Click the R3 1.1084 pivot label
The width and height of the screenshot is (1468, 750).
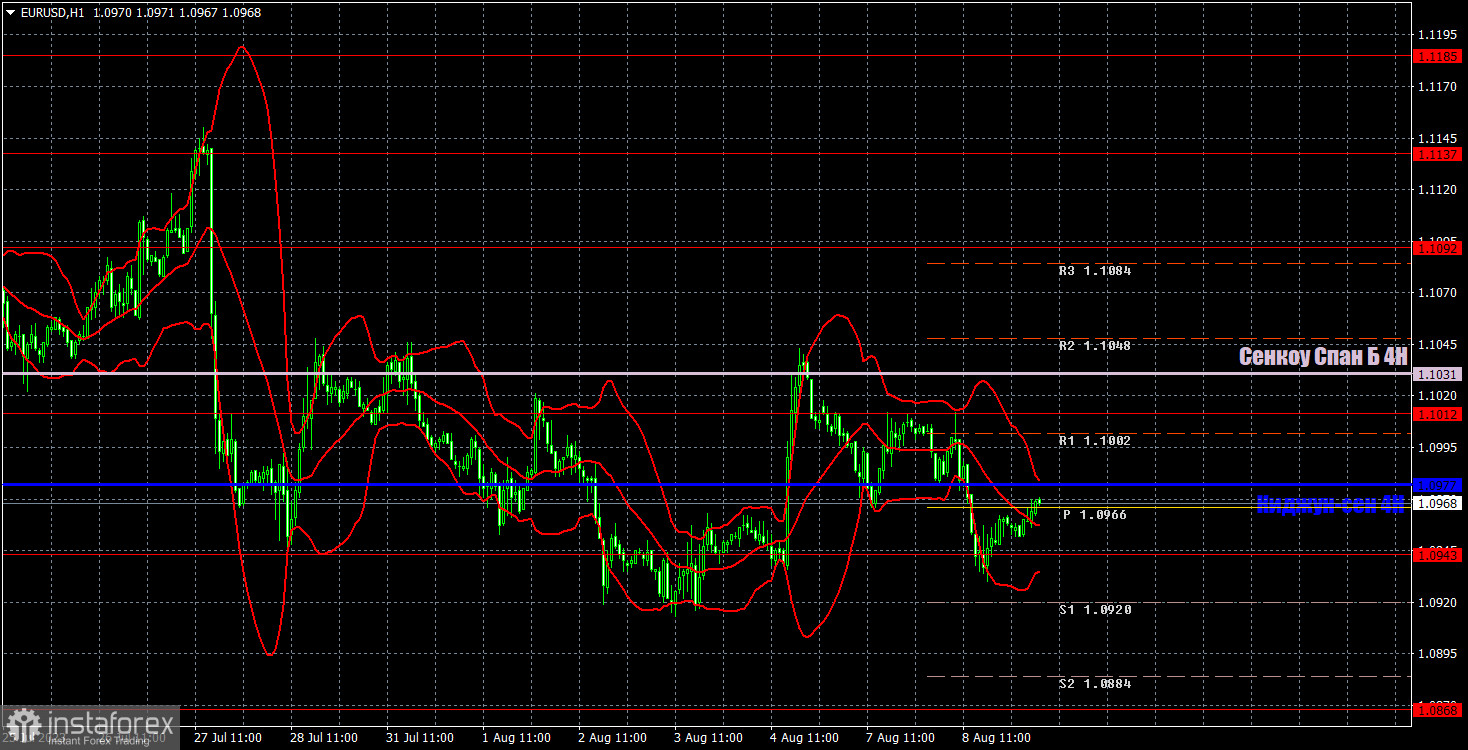click(x=1095, y=270)
